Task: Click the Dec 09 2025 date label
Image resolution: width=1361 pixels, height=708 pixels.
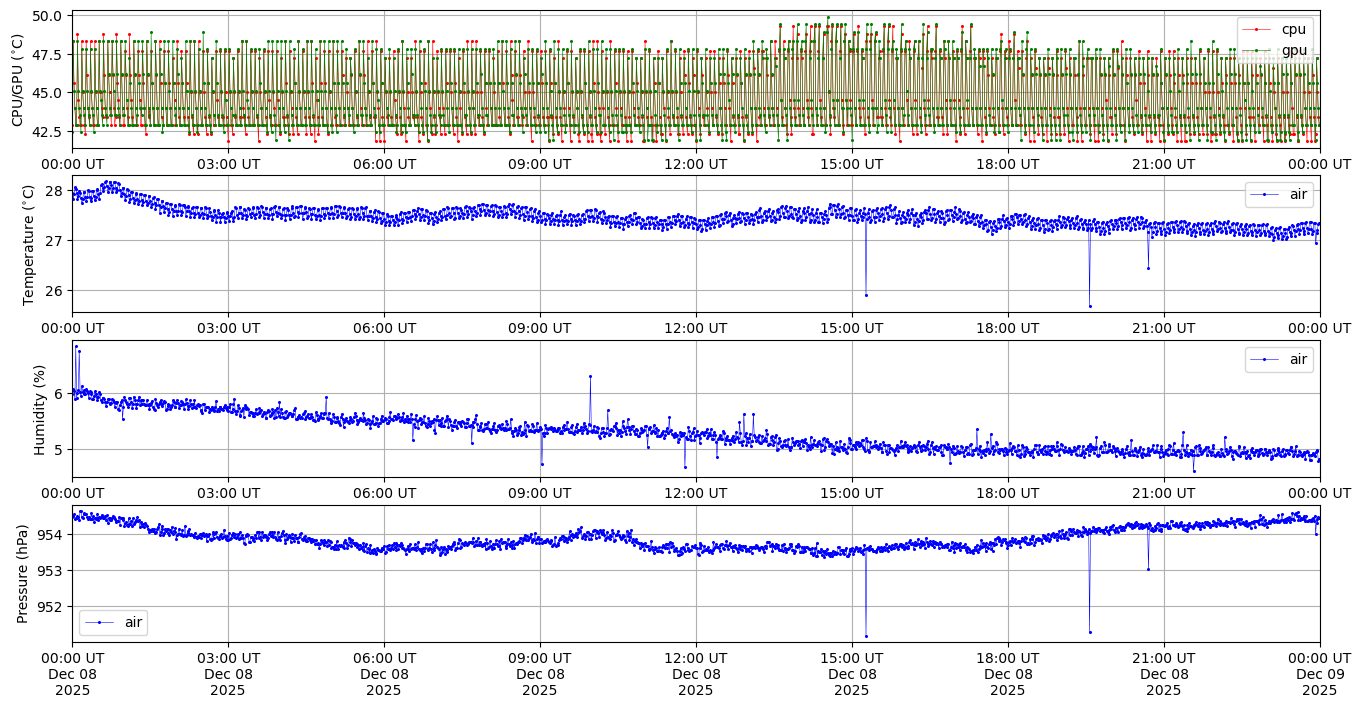Action: pos(1319,674)
